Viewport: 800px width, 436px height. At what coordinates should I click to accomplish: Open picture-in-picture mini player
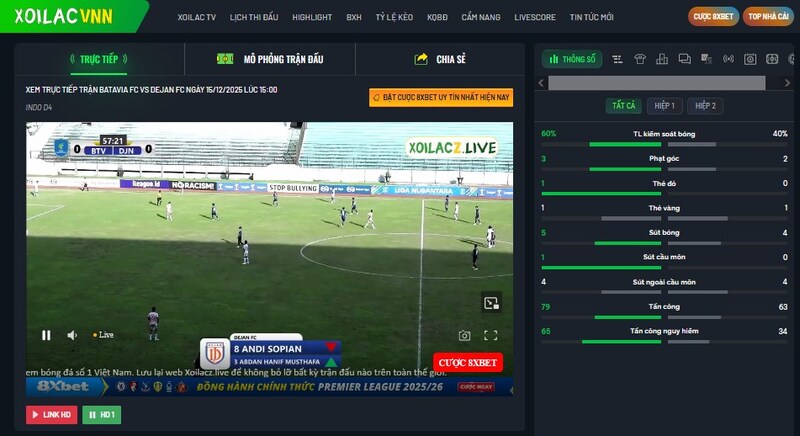click(490, 303)
